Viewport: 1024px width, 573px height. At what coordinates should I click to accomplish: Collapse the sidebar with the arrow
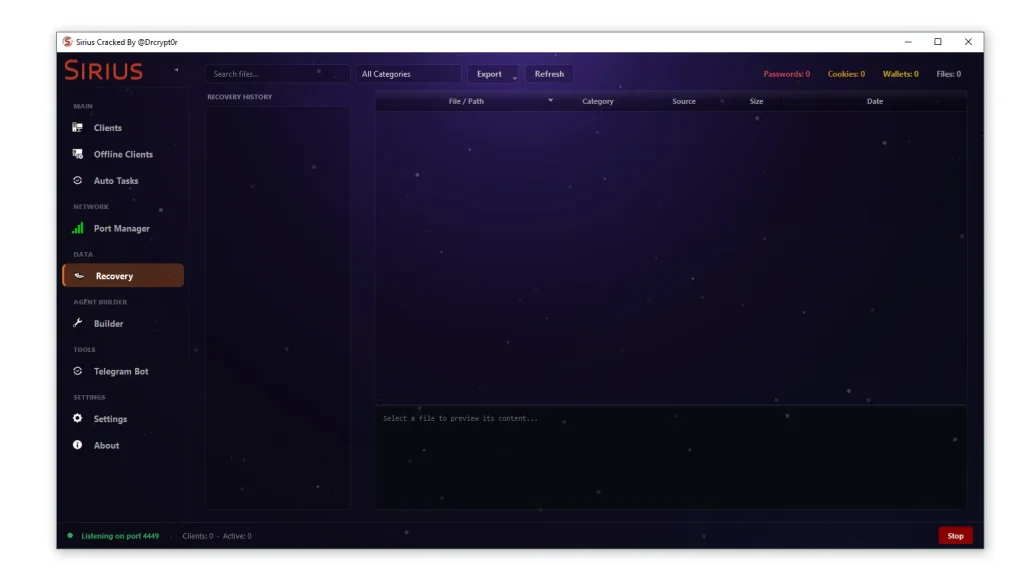pos(176,70)
